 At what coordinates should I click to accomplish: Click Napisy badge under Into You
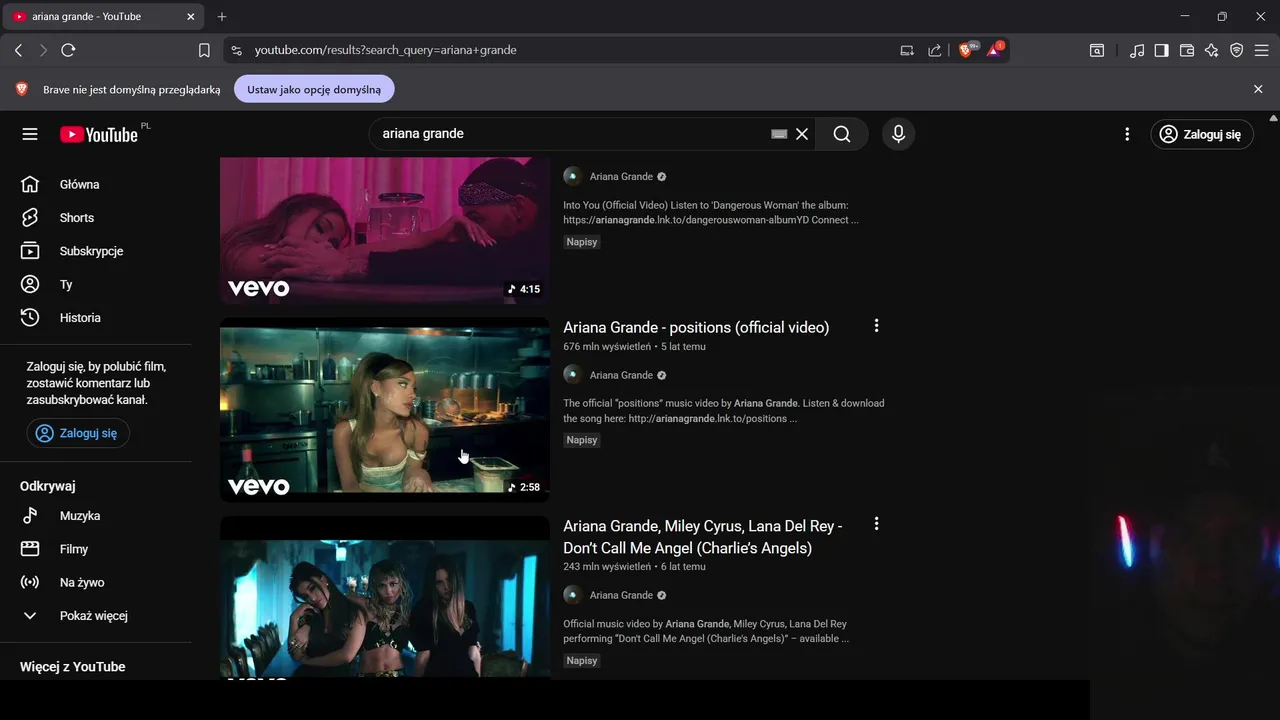pyautogui.click(x=582, y=242)
